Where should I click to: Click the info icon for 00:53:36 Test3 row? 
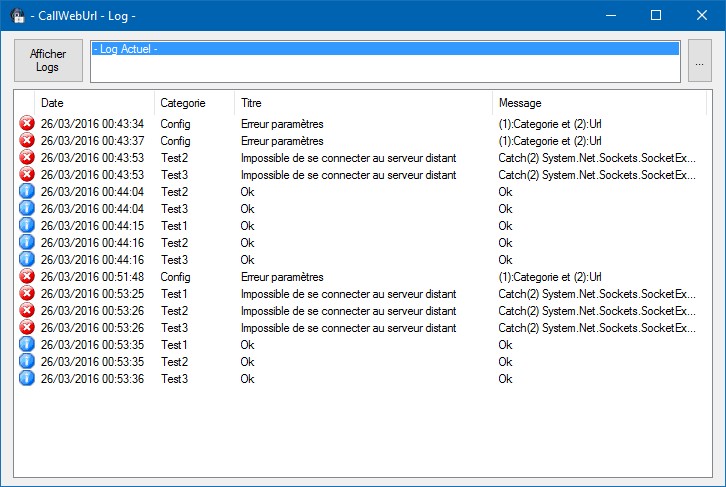point(27,379)
